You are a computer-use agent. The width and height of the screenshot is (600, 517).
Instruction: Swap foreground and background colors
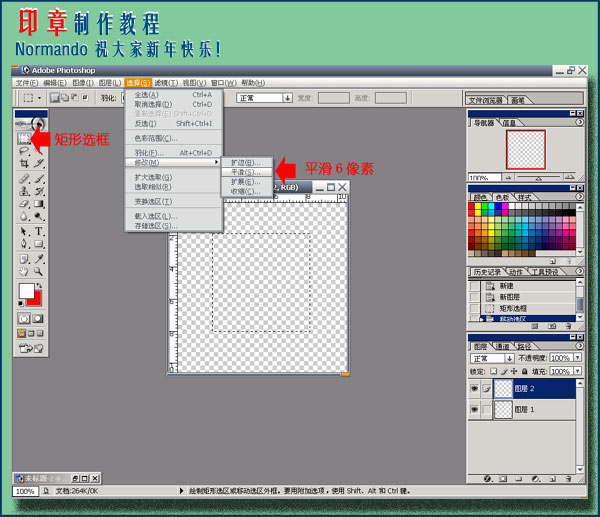[x=39, y=286]
